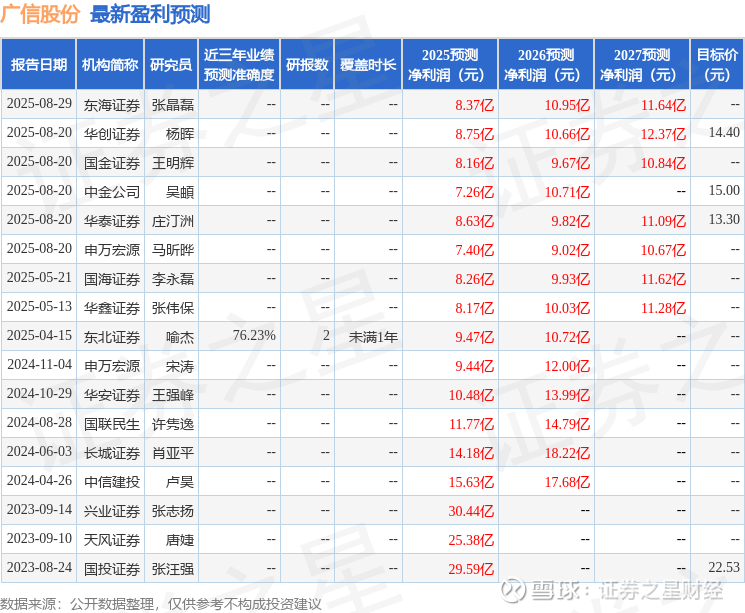Click researcher 李永磊
Viewport: 745px width, 613px height.
(172, 279)
